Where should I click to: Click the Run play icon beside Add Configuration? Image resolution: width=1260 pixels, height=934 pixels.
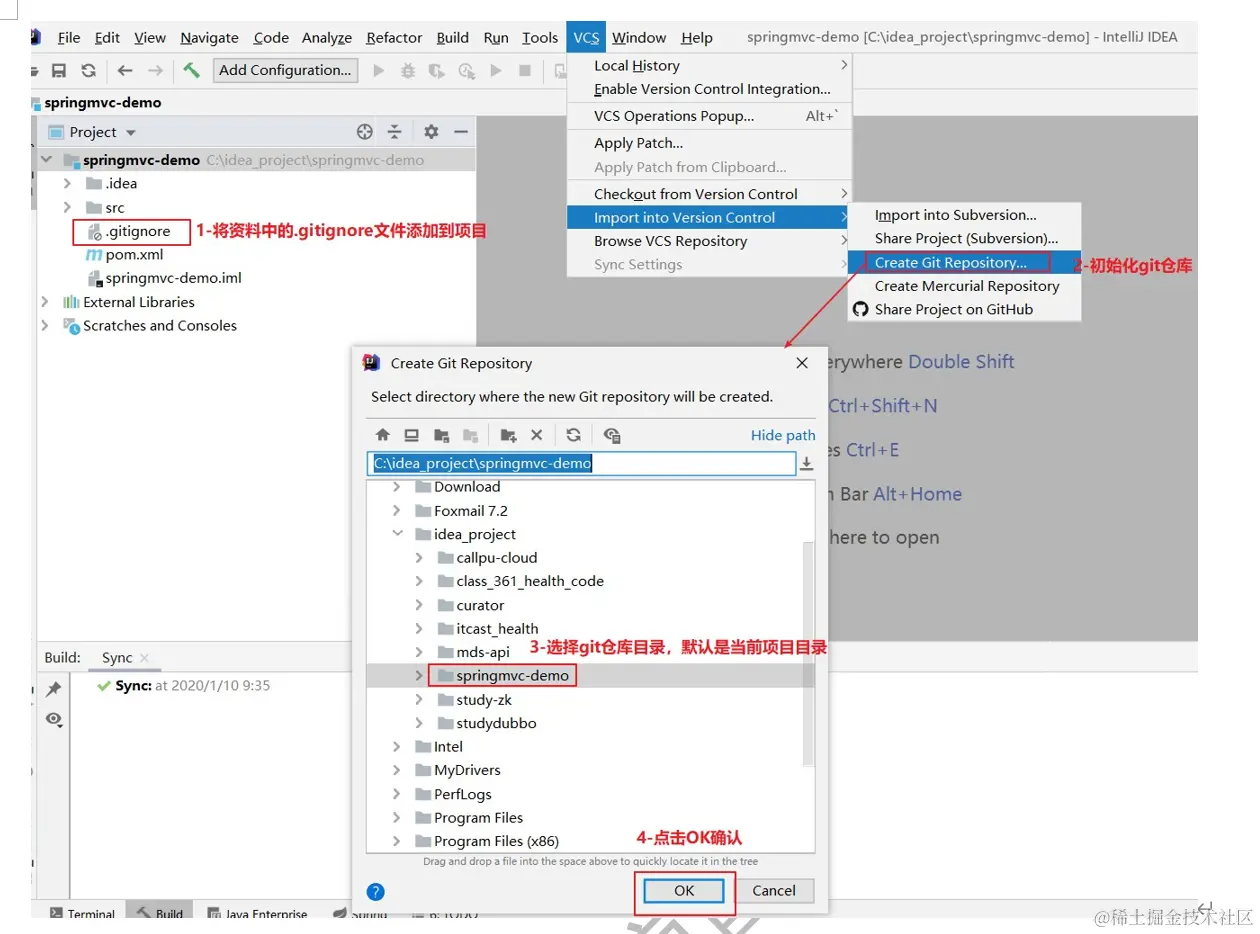(x=378, y=71)
